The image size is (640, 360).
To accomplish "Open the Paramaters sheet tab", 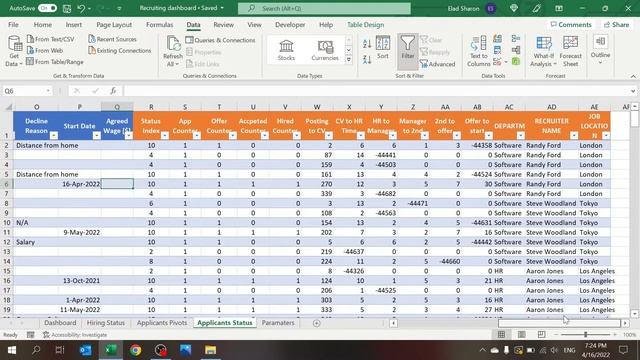I will point(278,322).
